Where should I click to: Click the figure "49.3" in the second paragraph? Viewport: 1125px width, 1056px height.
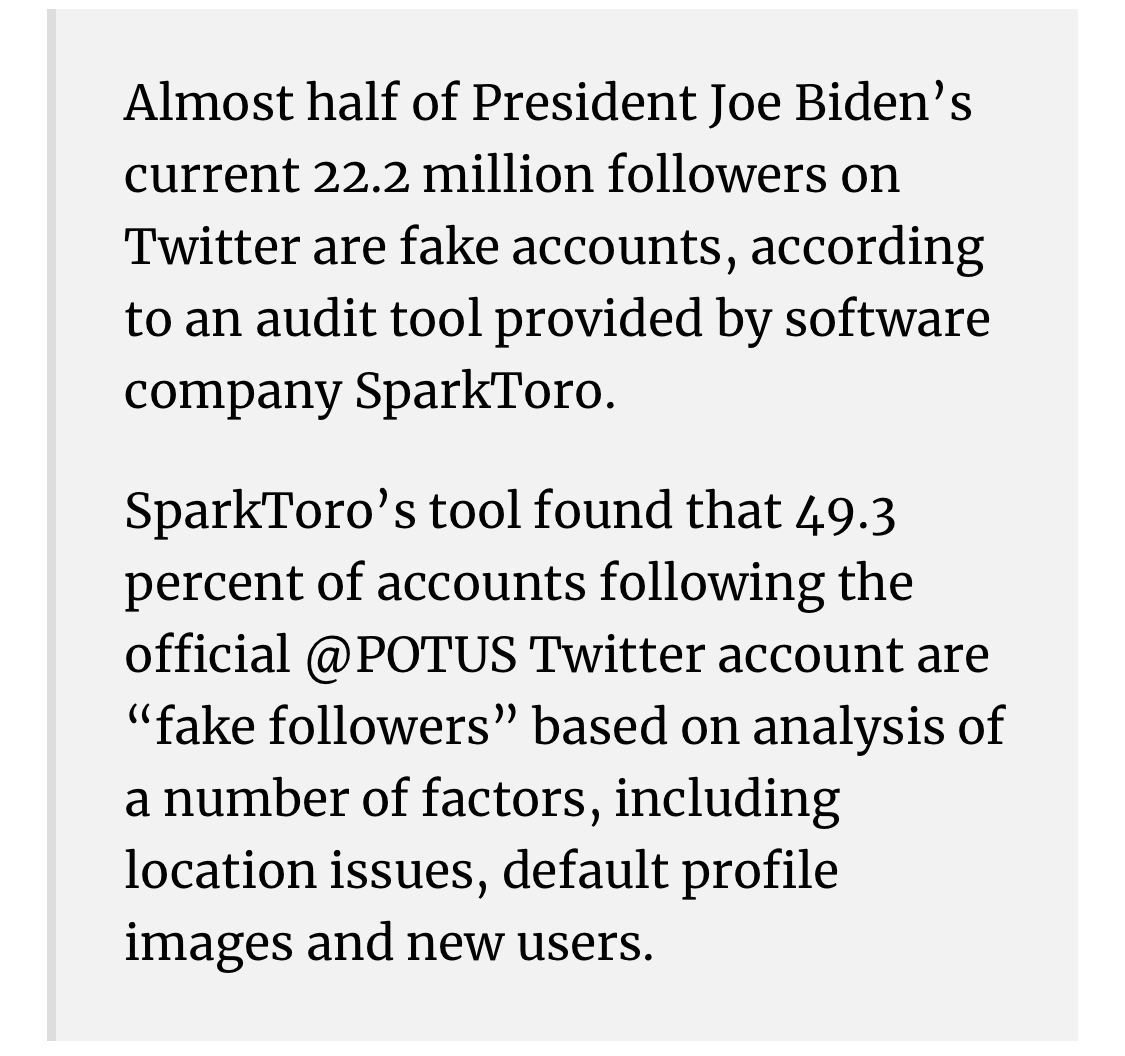[x=846, y=514]
